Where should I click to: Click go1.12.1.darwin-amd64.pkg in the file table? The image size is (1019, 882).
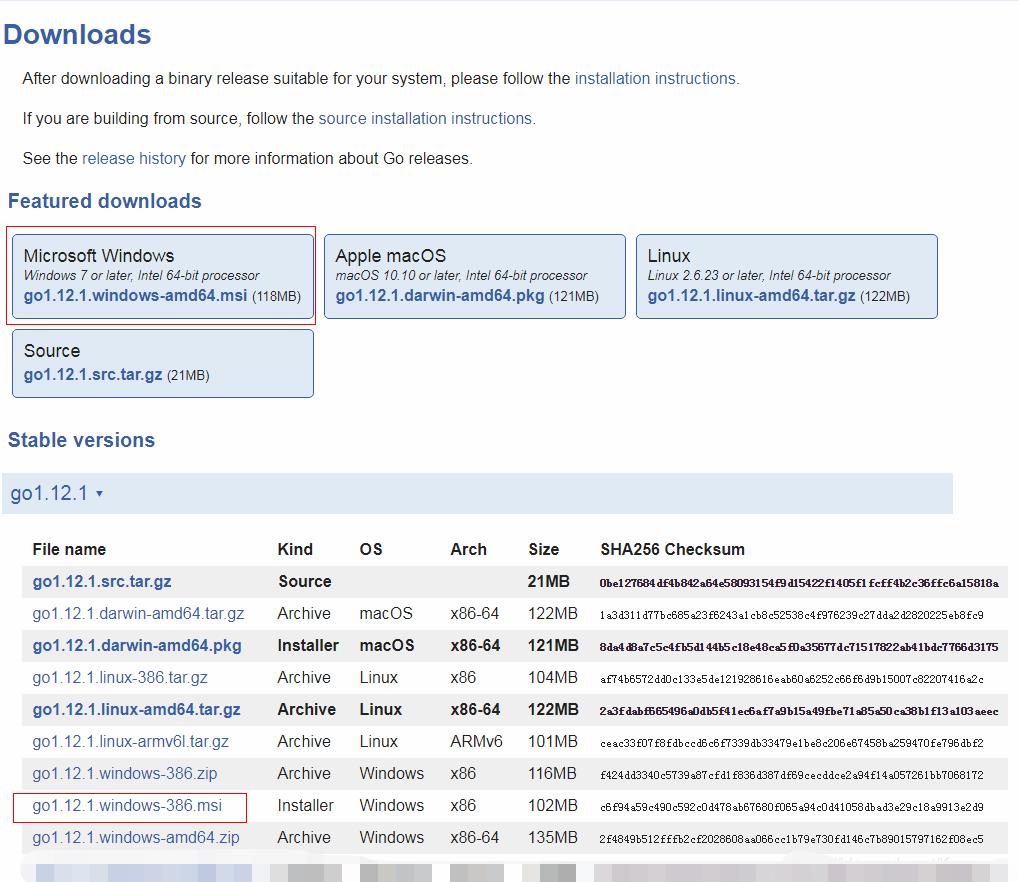(x=137, y=645)
